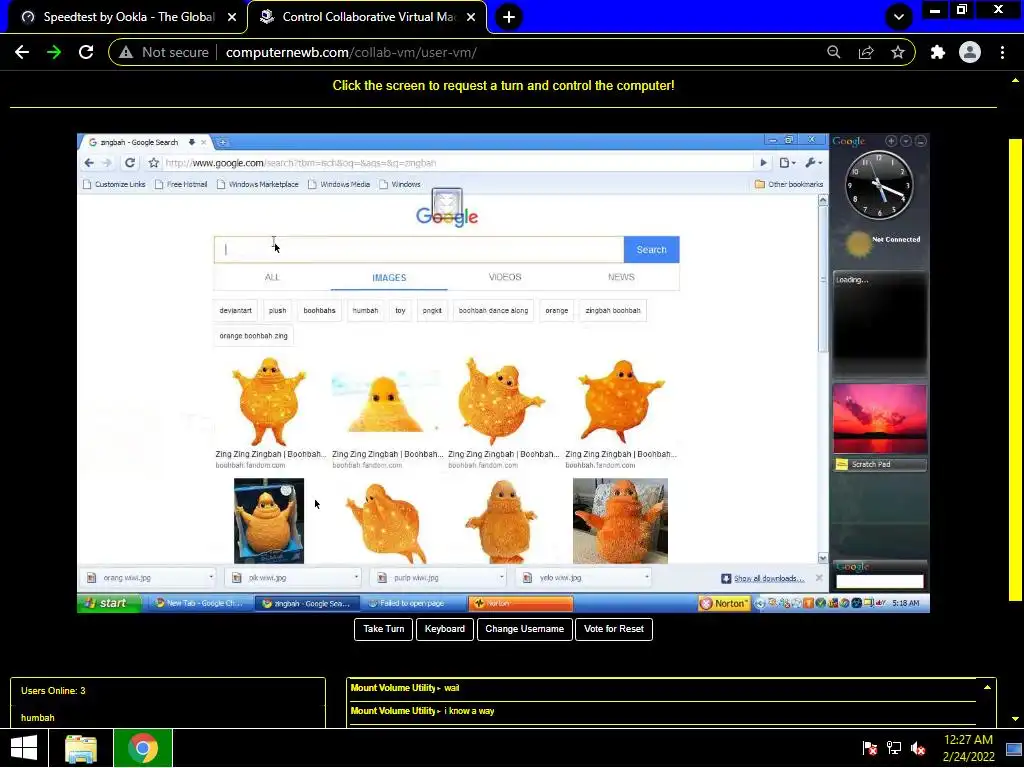Filter by the deviantart chip
Image resolution: width=1024 pixels, height=768 pixels.
235,310
